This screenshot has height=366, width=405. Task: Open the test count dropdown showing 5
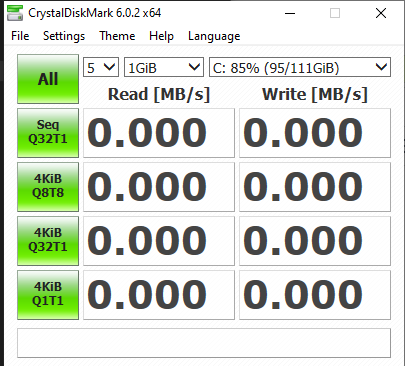[x=101, y=68]
